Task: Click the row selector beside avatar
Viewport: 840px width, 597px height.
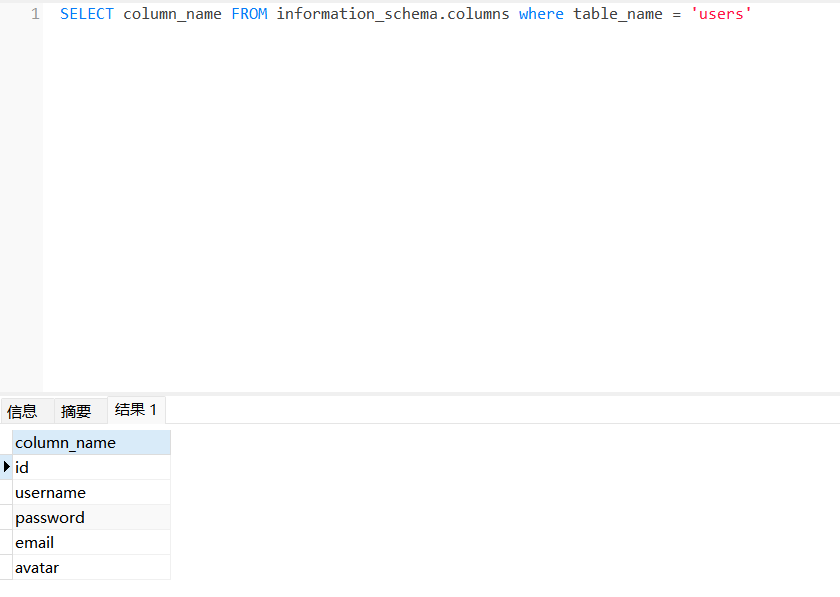Action: pyautogui.click(x=6, y=567)
